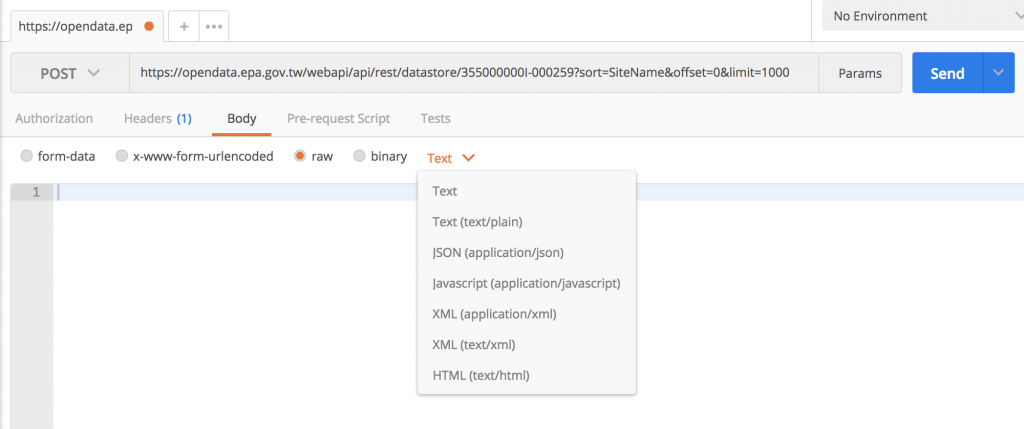Open the Tests tab
1024x429 pixels.
(435, 118)
